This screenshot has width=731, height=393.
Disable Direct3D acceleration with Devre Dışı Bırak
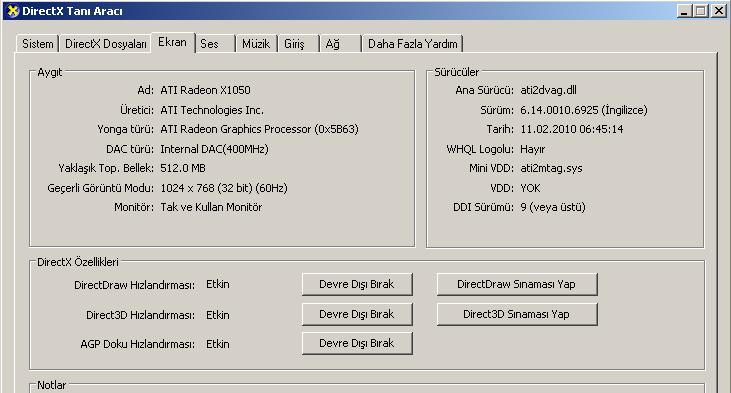pyautogui.click(x=357, y=314)
